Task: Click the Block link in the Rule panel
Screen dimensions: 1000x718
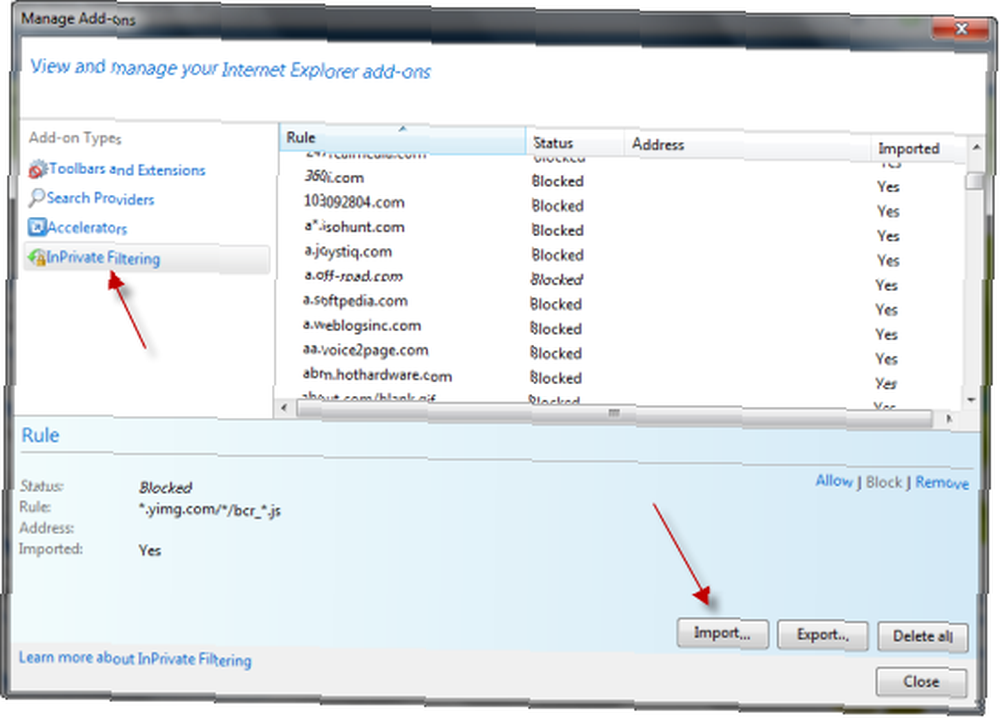Action: (883, 482)
